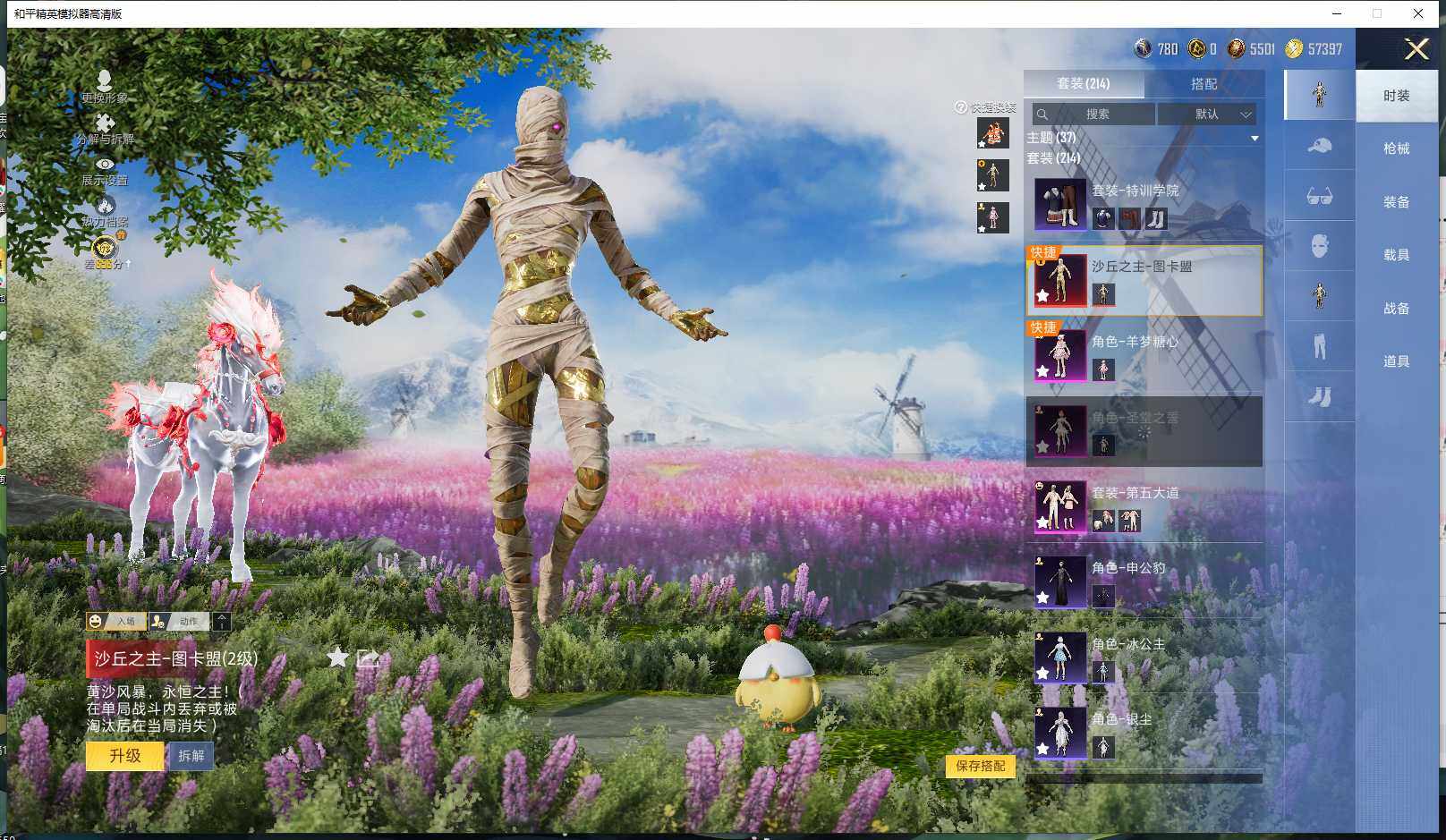This screenshot has width=1446, height=840.
Task: Open 快捷换装 help question mark
Action: (961, 107)
